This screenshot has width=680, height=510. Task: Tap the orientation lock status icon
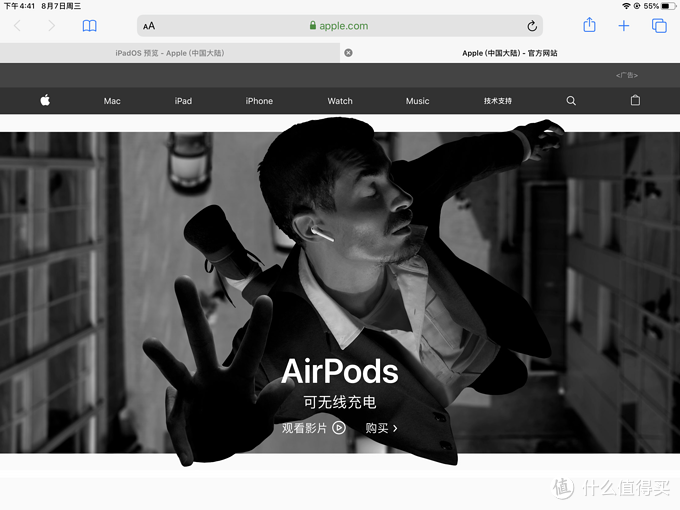click(x=637, y=6)
